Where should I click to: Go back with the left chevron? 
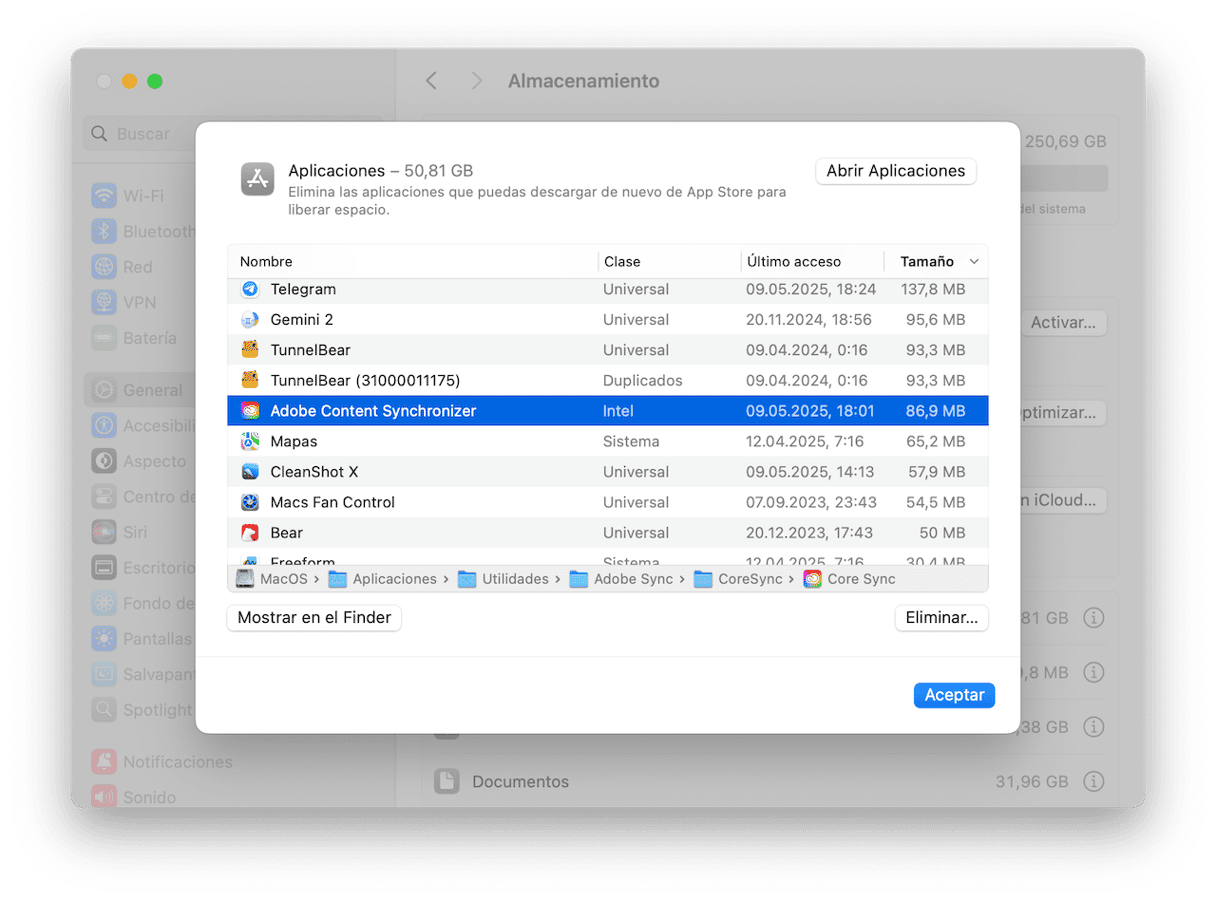[x=431, y=81]
